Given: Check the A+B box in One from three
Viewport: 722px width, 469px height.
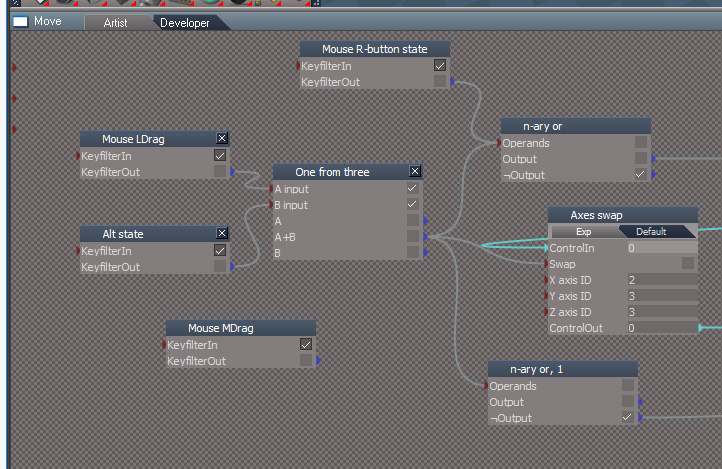Looking at the screenshot, I should (413, 237).
